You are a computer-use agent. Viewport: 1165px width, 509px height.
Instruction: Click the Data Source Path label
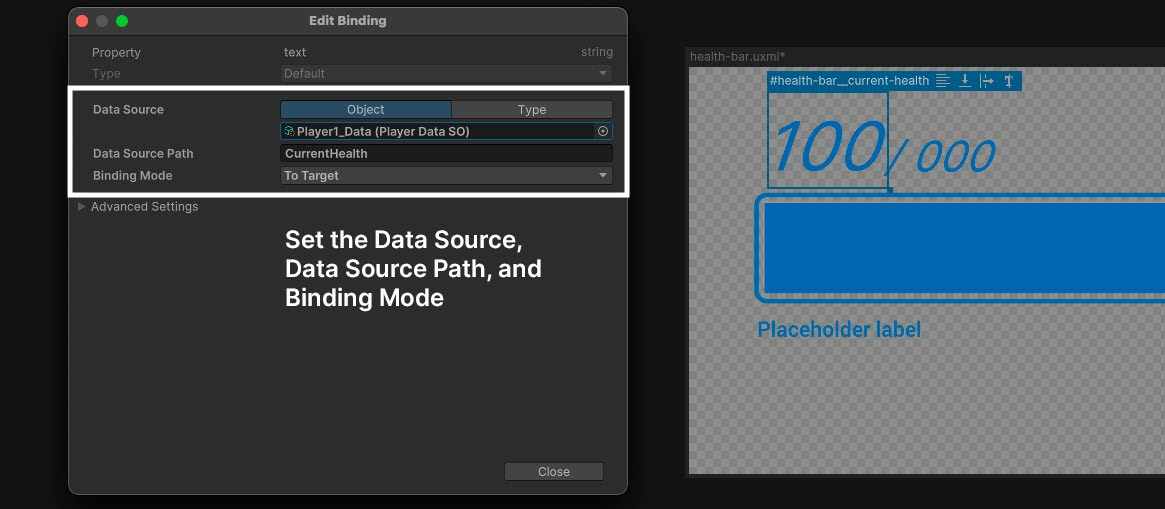click(x=143, y=154)
